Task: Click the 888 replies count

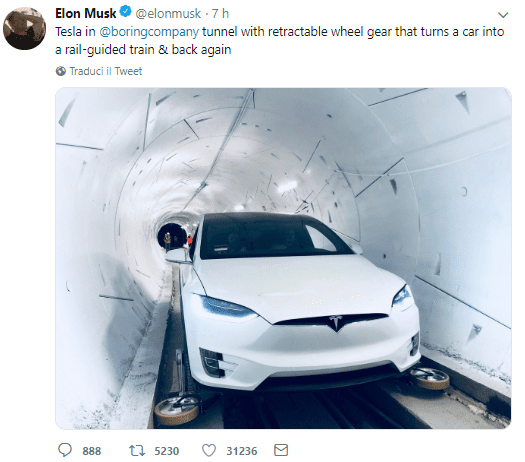Action: coord(91,451)
